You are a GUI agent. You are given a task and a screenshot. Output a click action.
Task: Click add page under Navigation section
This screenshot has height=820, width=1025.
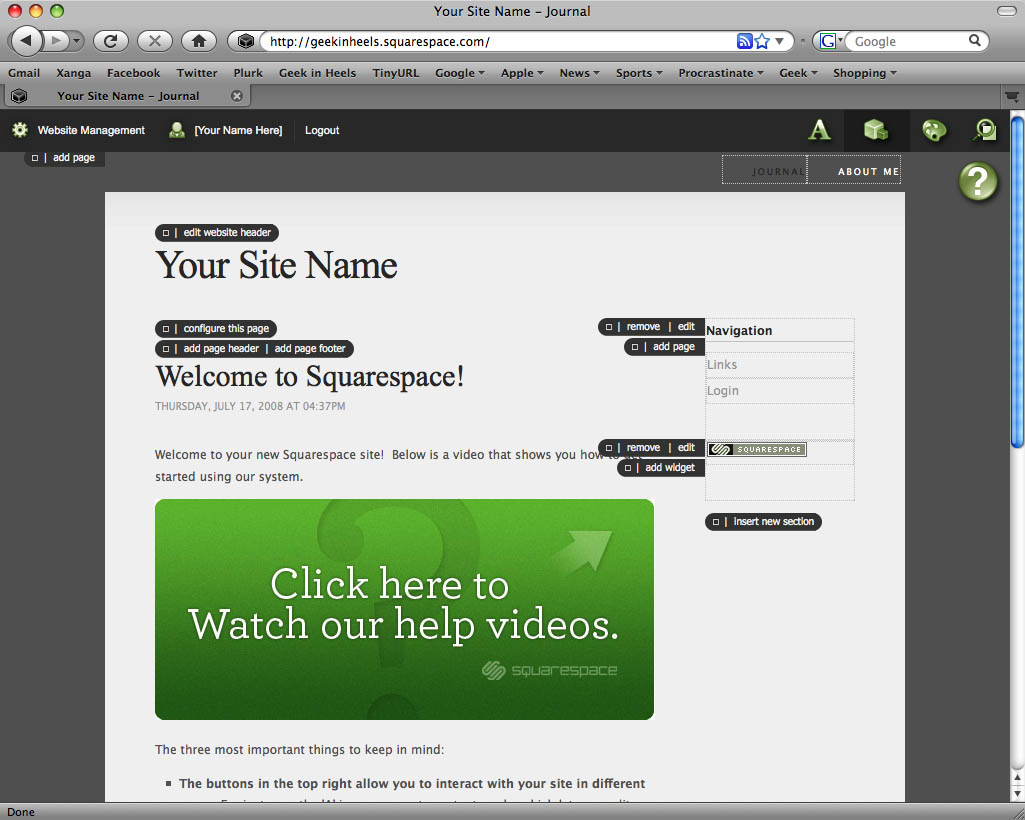coord(673,347)
